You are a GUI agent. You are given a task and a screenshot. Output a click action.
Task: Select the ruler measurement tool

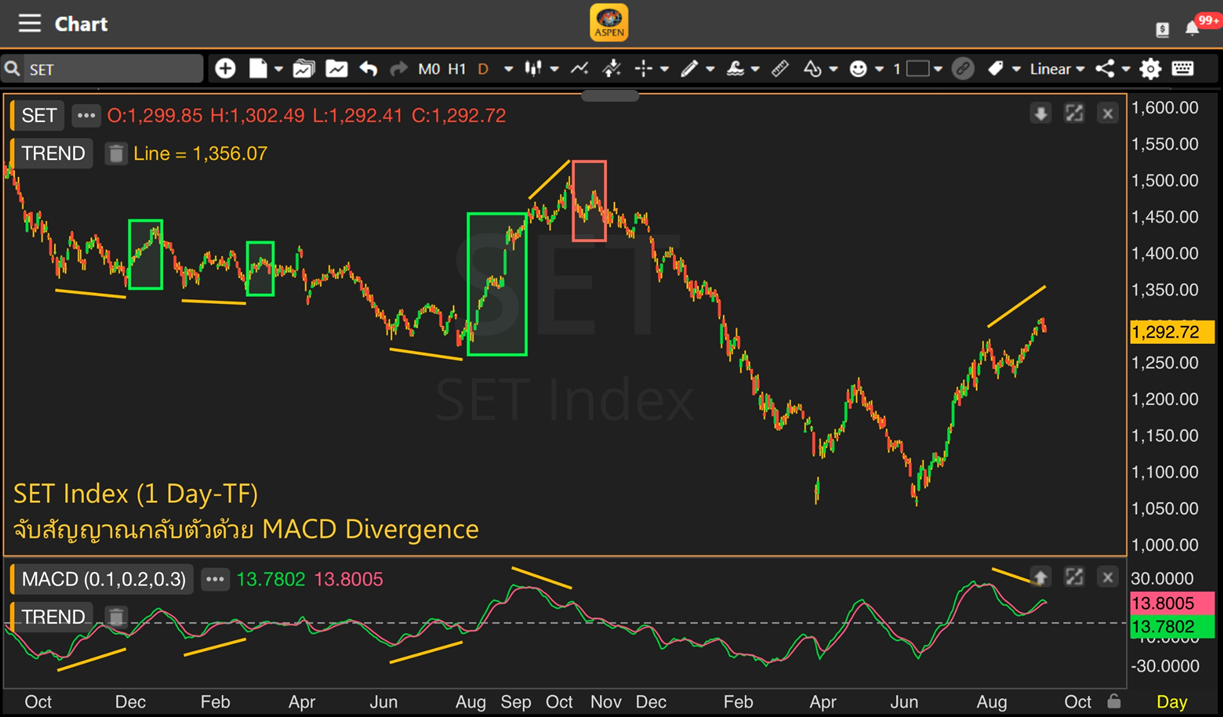click(x=780, y=69)
